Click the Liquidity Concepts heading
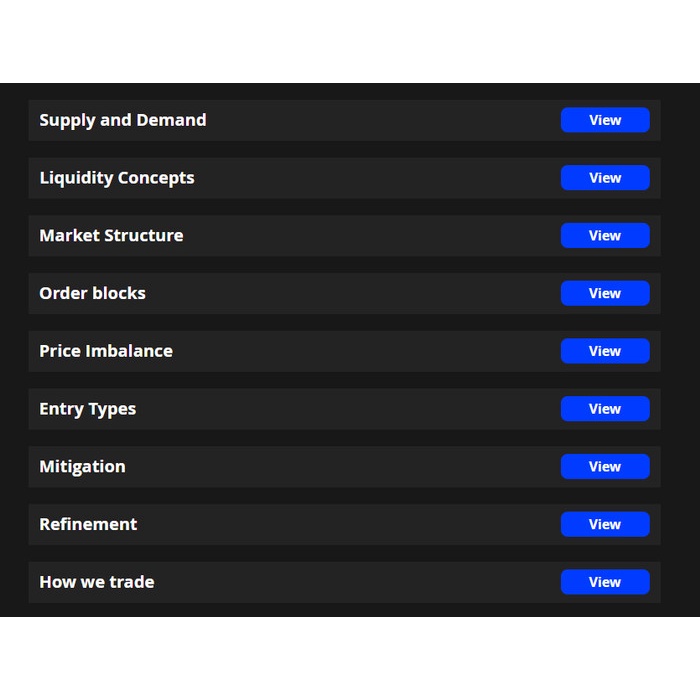 click(117, 178)
